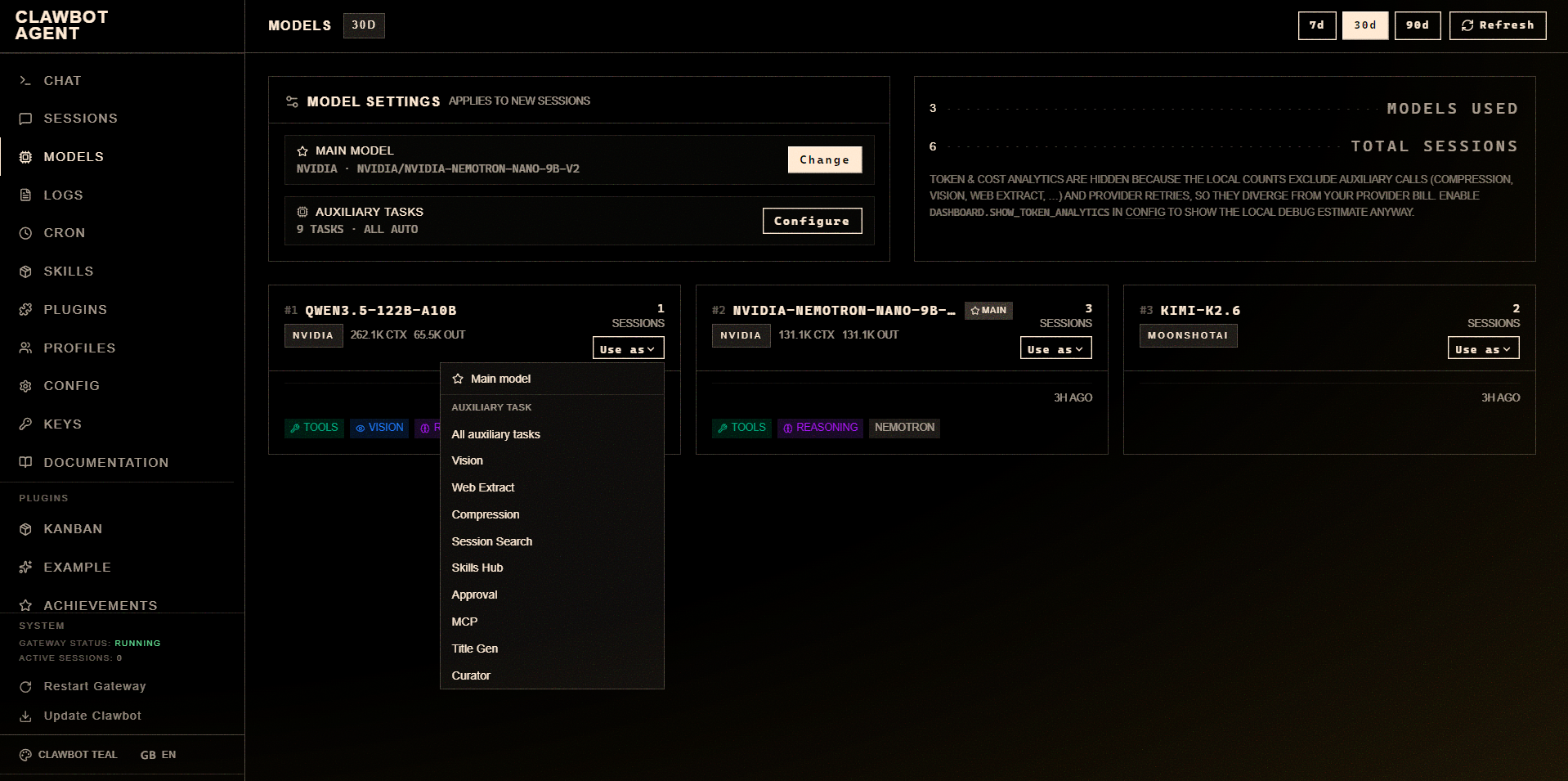Screen dimensions: 1568x781
Task: Click the Main Model star icon
Action: click(x=302, y=151)
